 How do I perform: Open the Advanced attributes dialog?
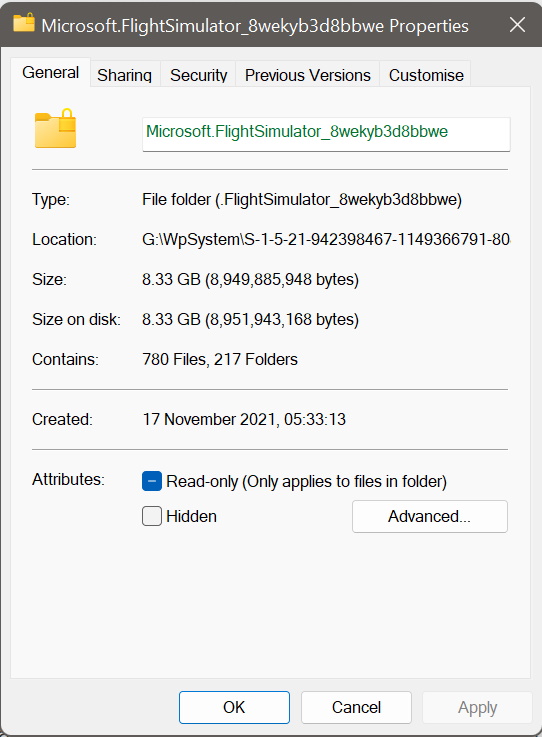tap(430, 516)
